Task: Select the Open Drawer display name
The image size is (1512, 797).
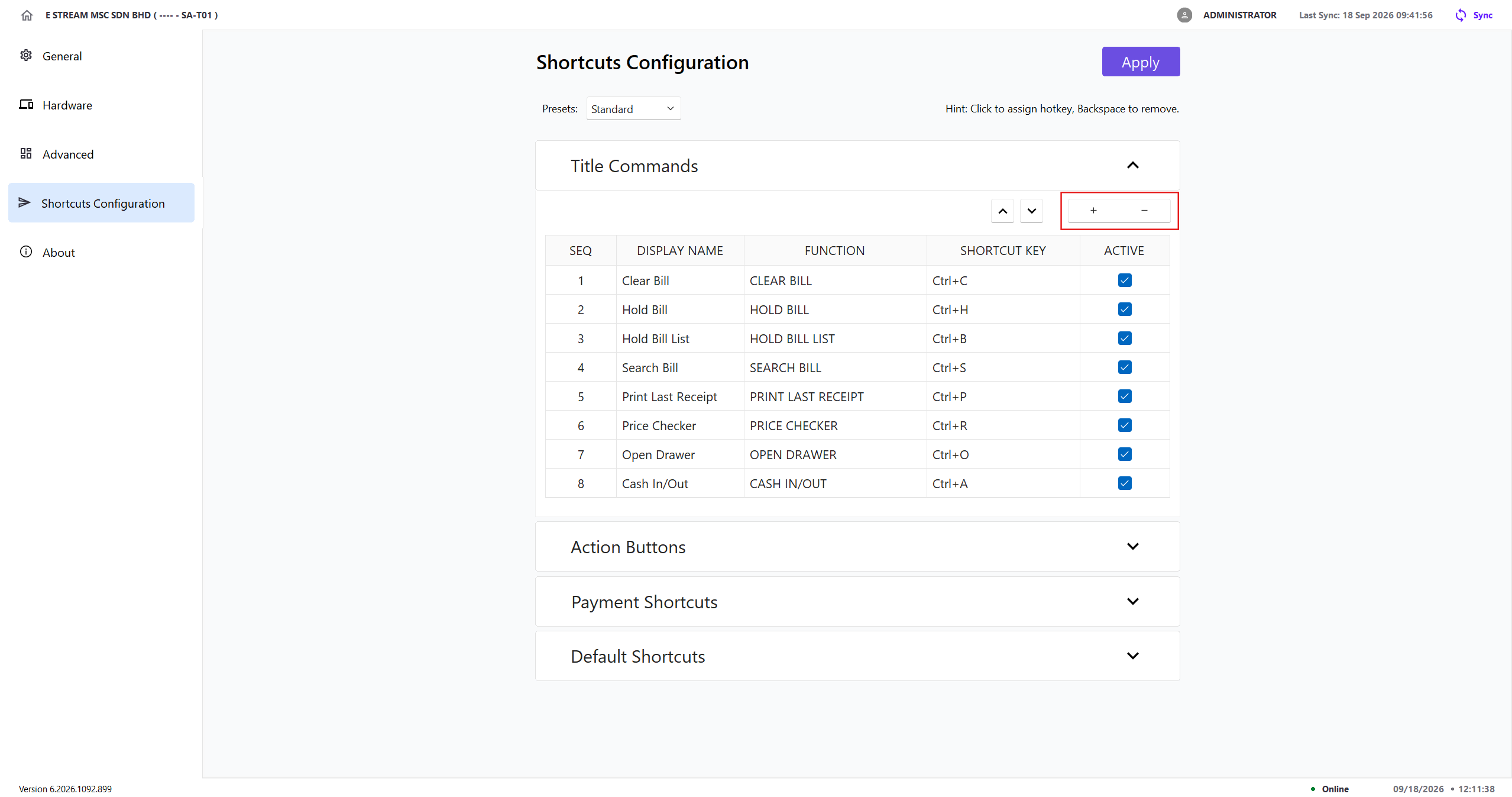Action: pos(680,454)
